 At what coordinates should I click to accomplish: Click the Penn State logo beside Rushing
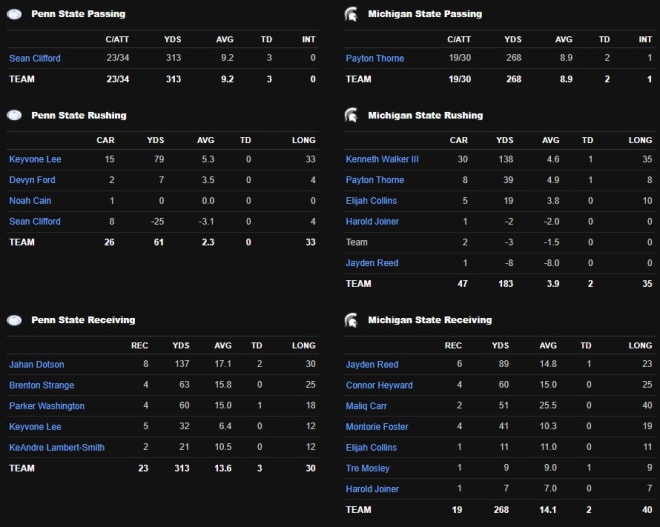click(x=15, y=115)
